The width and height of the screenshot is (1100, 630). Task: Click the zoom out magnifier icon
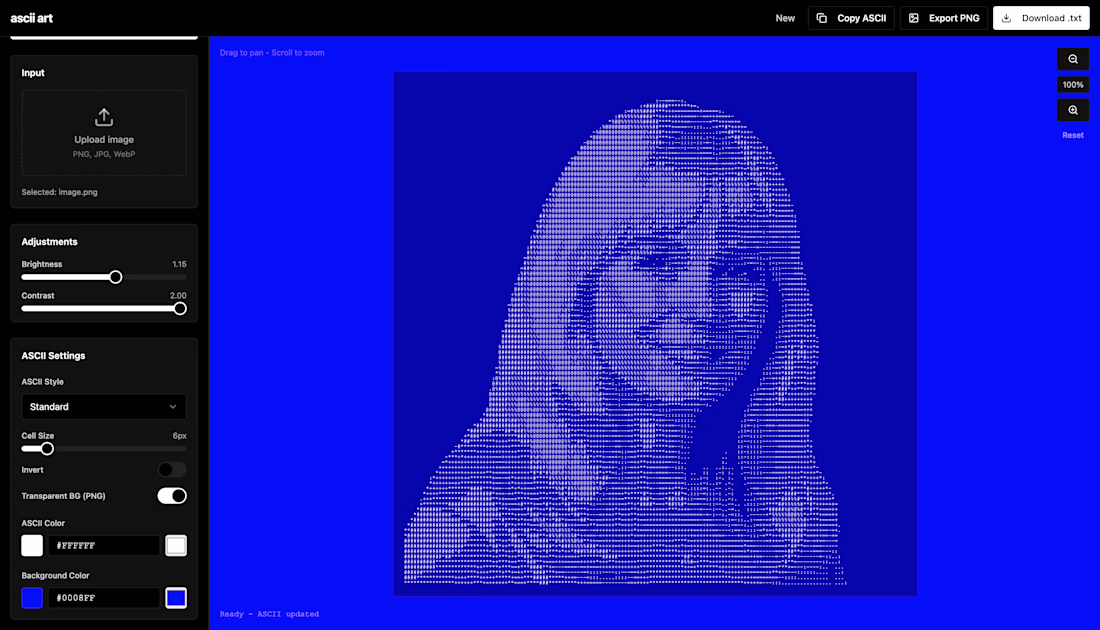1073,59
